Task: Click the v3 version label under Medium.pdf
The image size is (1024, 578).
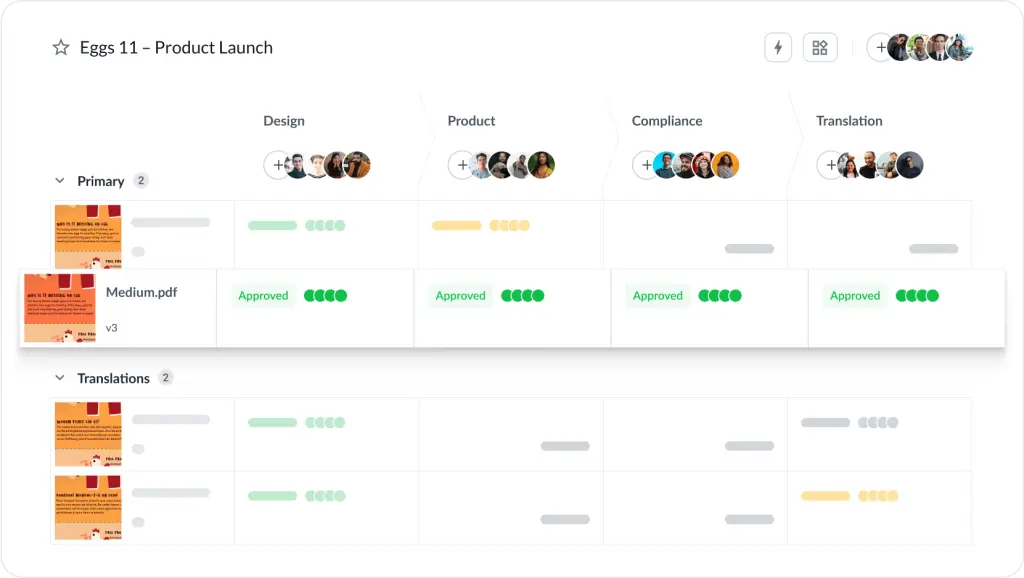Action: [110, 327]
